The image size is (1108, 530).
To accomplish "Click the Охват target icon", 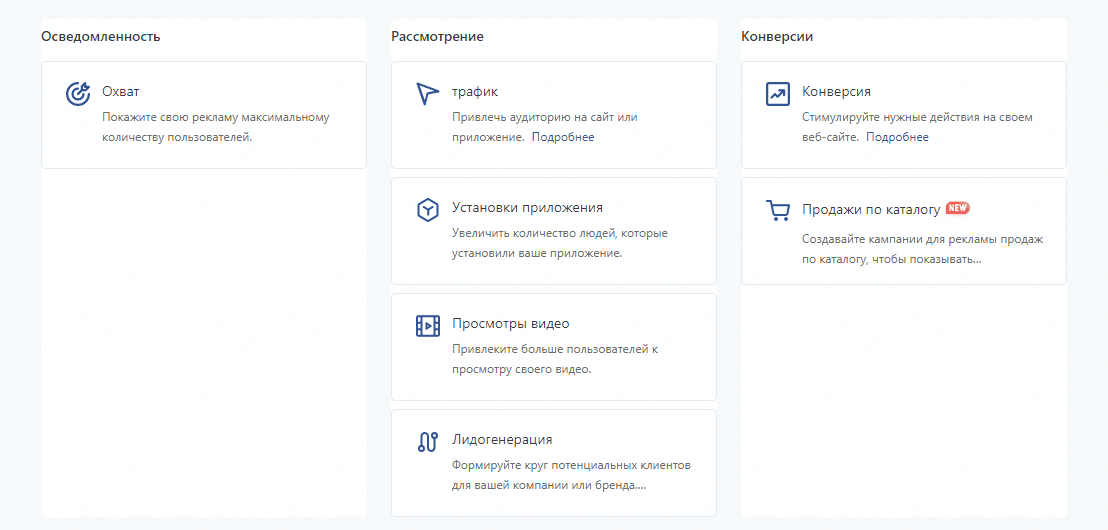I will point(78,93).
